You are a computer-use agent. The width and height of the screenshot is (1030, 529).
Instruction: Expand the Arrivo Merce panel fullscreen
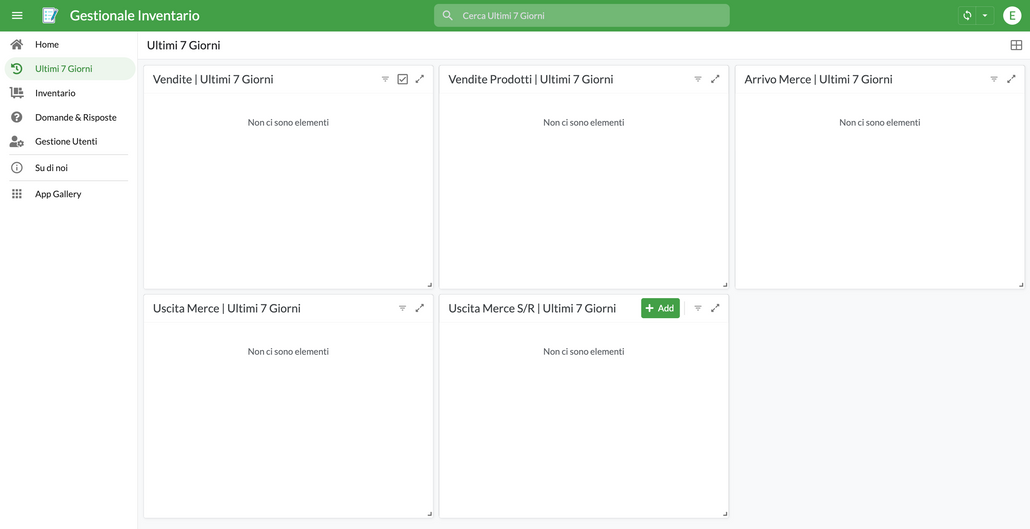1011,79
